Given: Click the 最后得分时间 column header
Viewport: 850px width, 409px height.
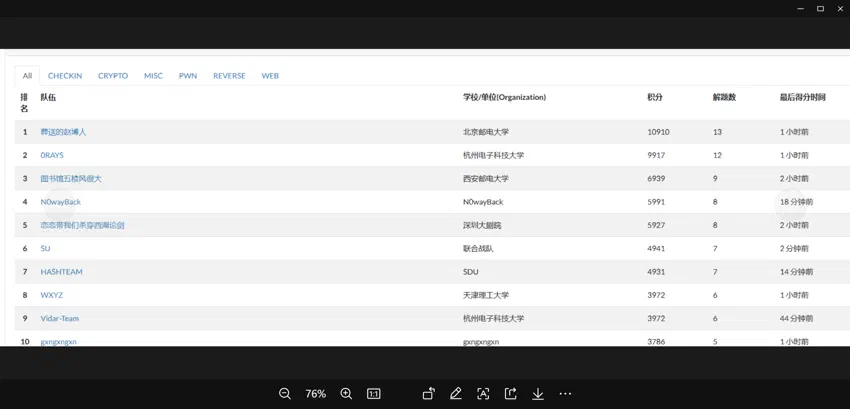Looking at the screenshot, I should point(803,98).
